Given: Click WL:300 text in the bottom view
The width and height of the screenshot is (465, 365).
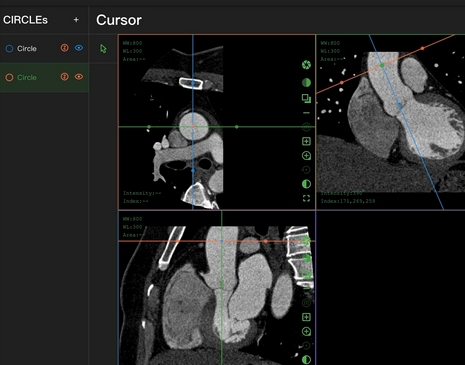Looking at the screenshot, I should coord(132,227).
